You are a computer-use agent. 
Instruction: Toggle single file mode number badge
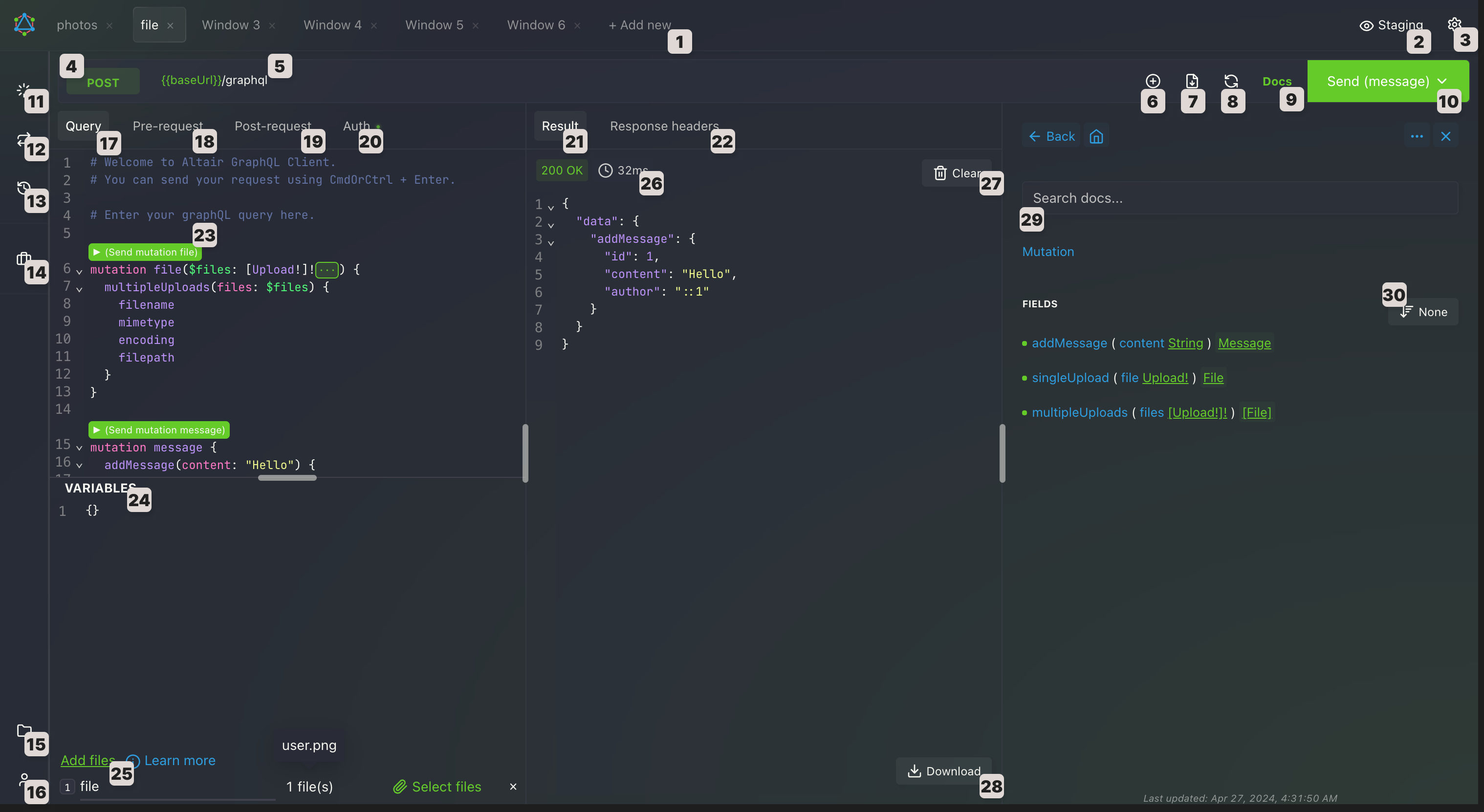tap(67, 787)
